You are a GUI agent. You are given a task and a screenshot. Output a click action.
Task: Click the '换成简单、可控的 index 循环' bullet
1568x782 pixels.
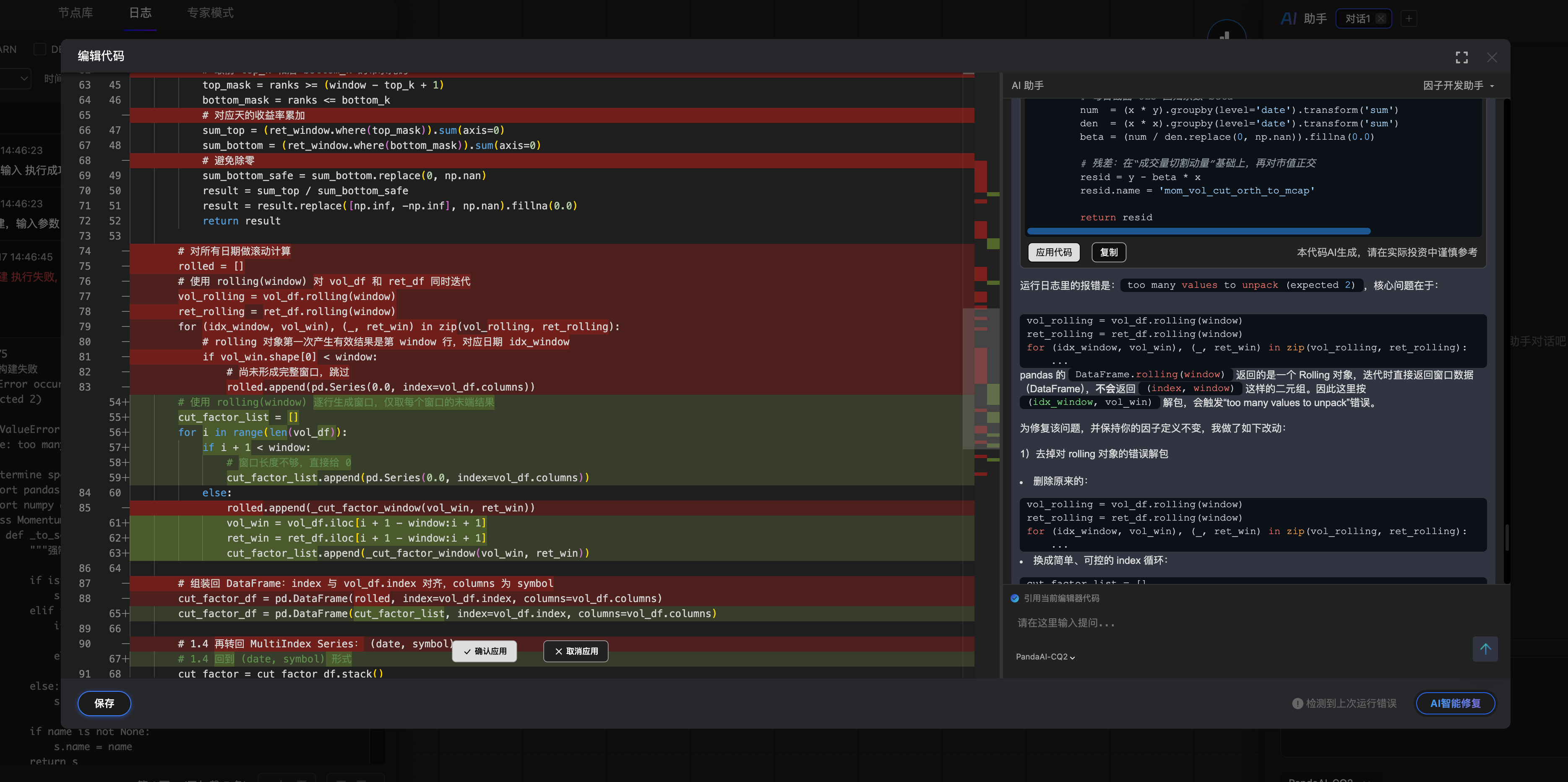pyautogui.click(x=1101, y=560)
